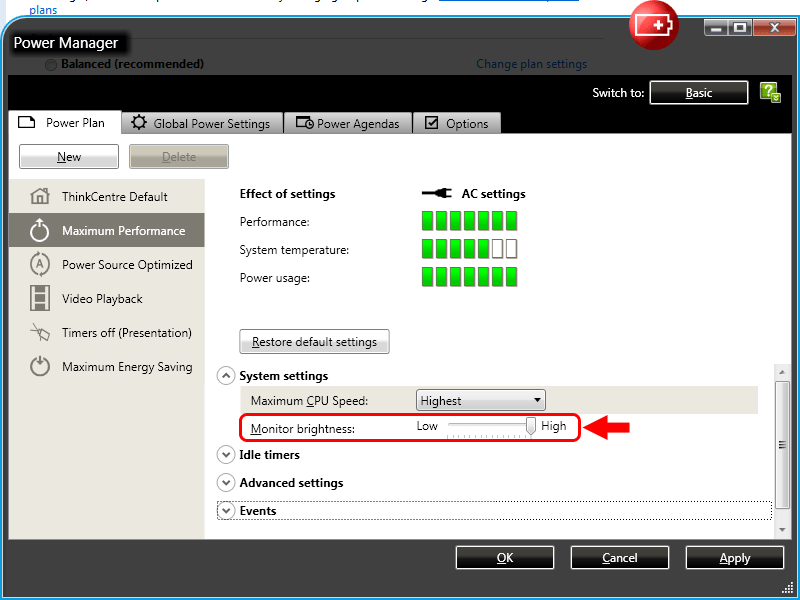
Task: Expand the Events section
Action: tap(226, 511)
